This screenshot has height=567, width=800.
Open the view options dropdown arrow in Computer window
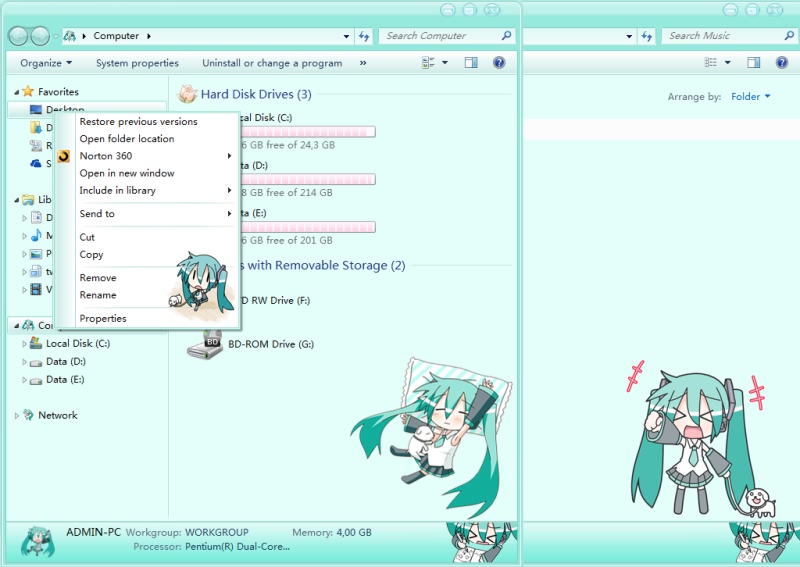445,63
